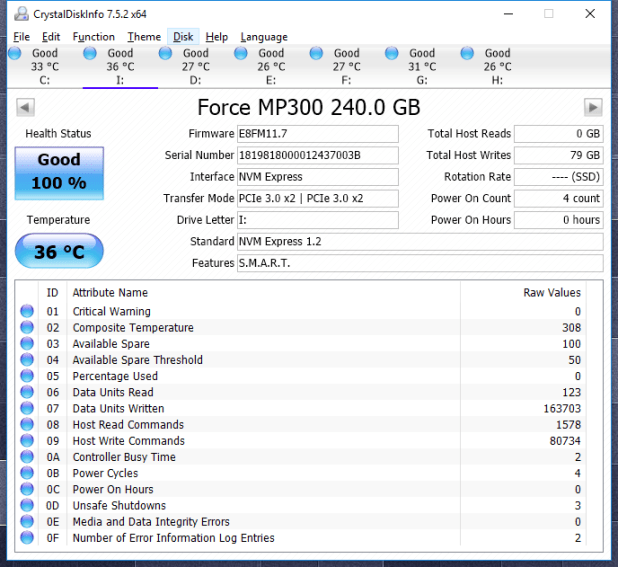Screen dimensions: 618x567
Task: Click the raw value 80734
Action: pyautogui.click(x=565, y=441)
